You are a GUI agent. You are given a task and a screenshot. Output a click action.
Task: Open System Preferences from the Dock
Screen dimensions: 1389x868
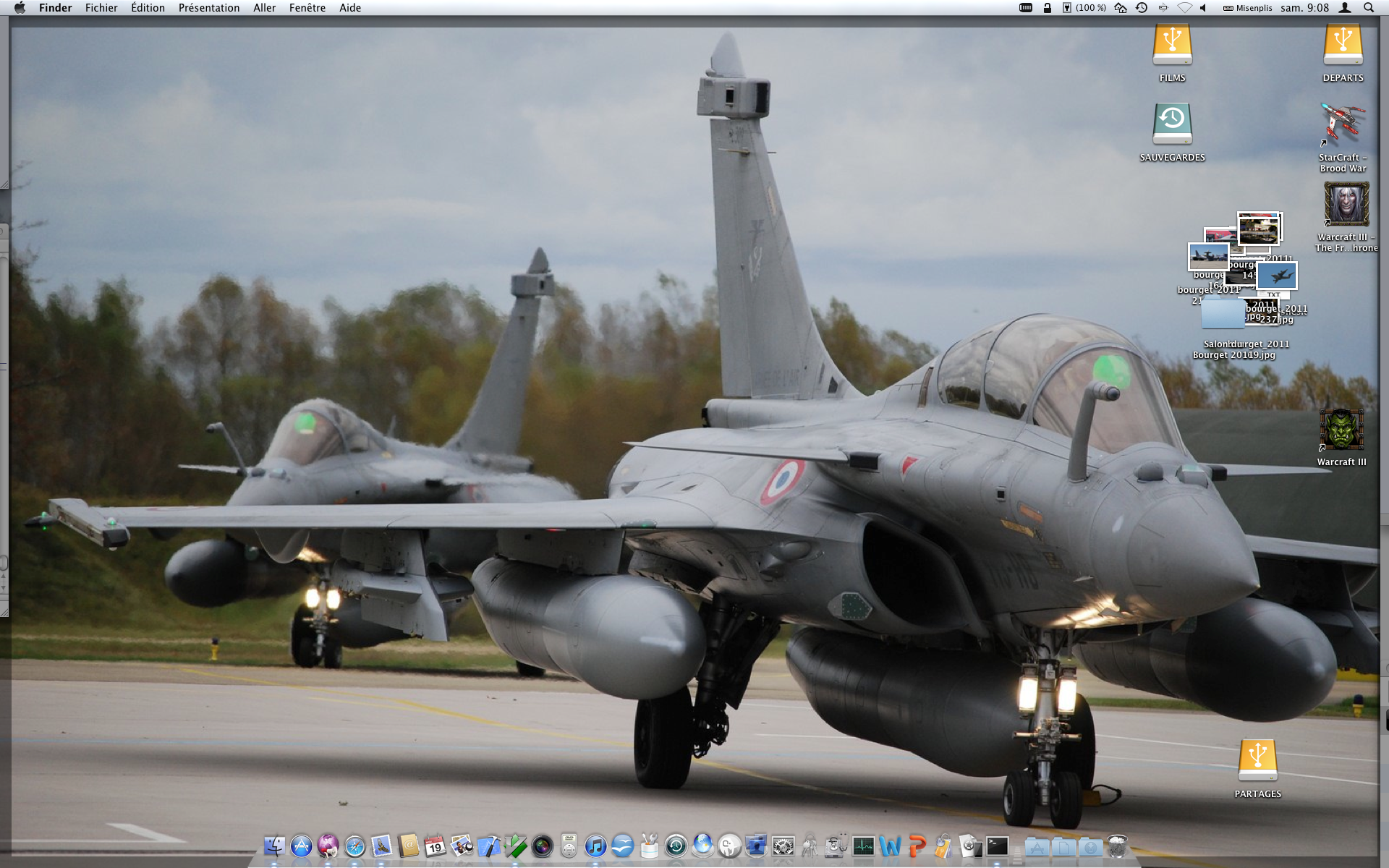pos(783,846)
